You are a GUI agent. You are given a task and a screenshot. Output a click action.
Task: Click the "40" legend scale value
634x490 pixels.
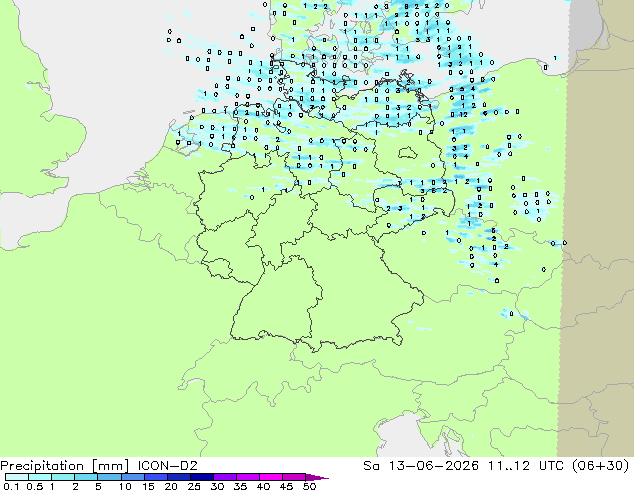click(263, 486)
